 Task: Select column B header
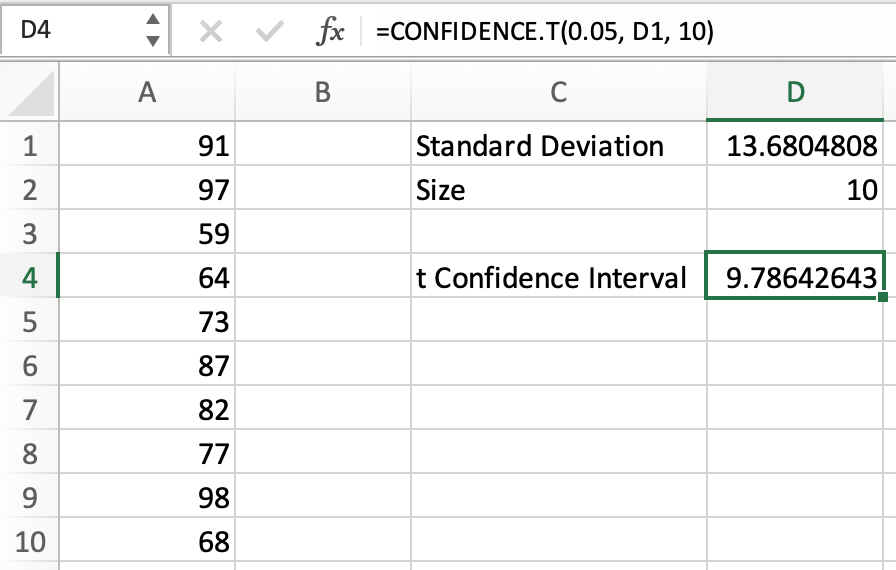point(322,93)
